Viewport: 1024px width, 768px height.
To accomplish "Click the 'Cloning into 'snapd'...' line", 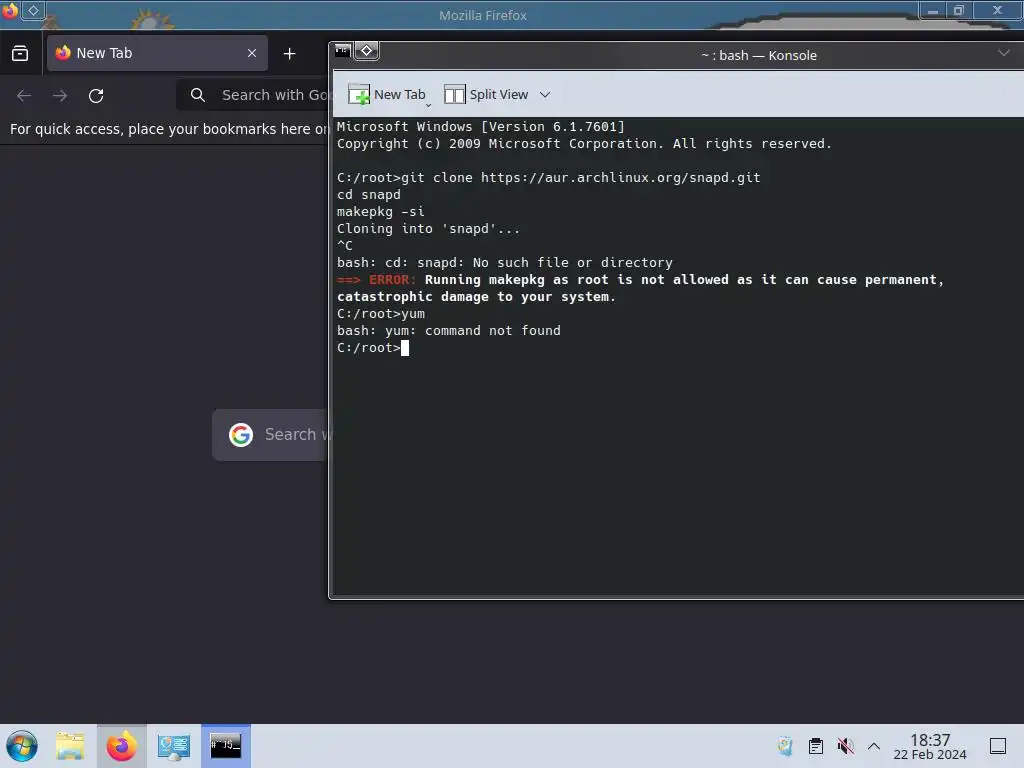I will pos(428,229).
